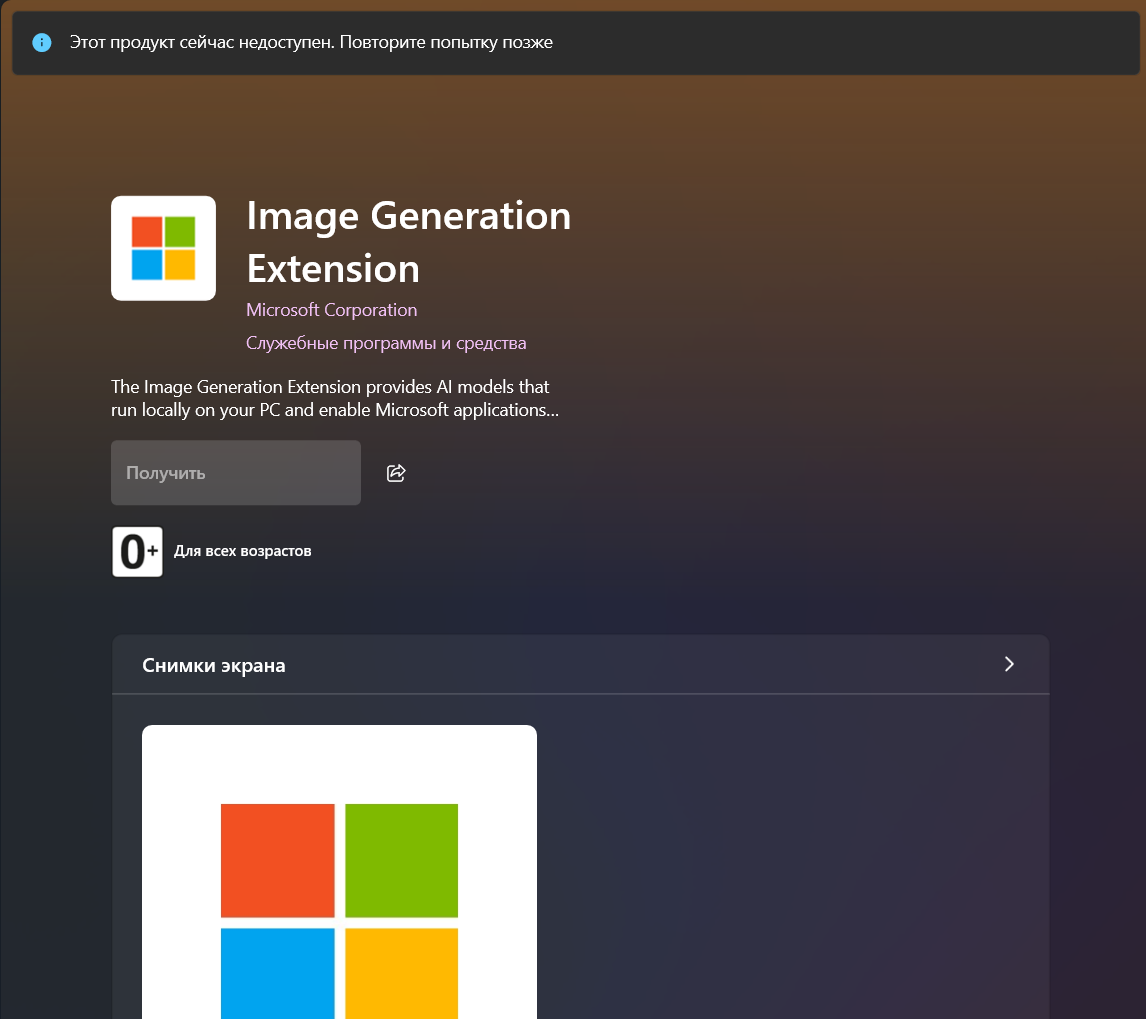Click the app description starting 'The Image Generation Extension'

335,398
